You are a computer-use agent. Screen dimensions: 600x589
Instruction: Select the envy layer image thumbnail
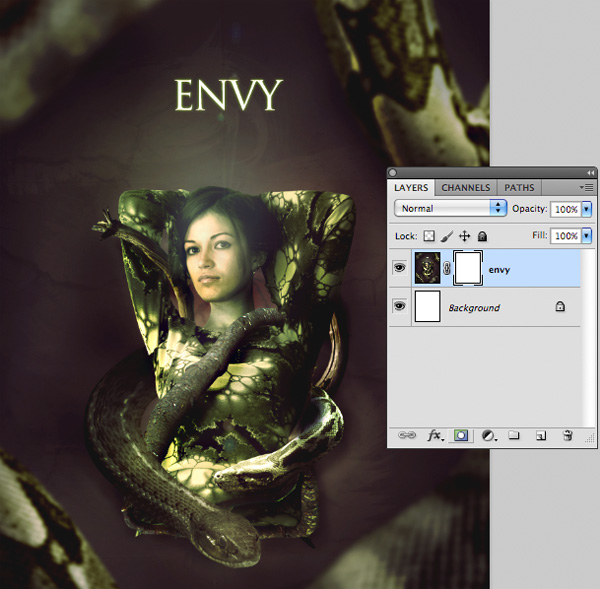pyautogui.click(x=427, y=268)
